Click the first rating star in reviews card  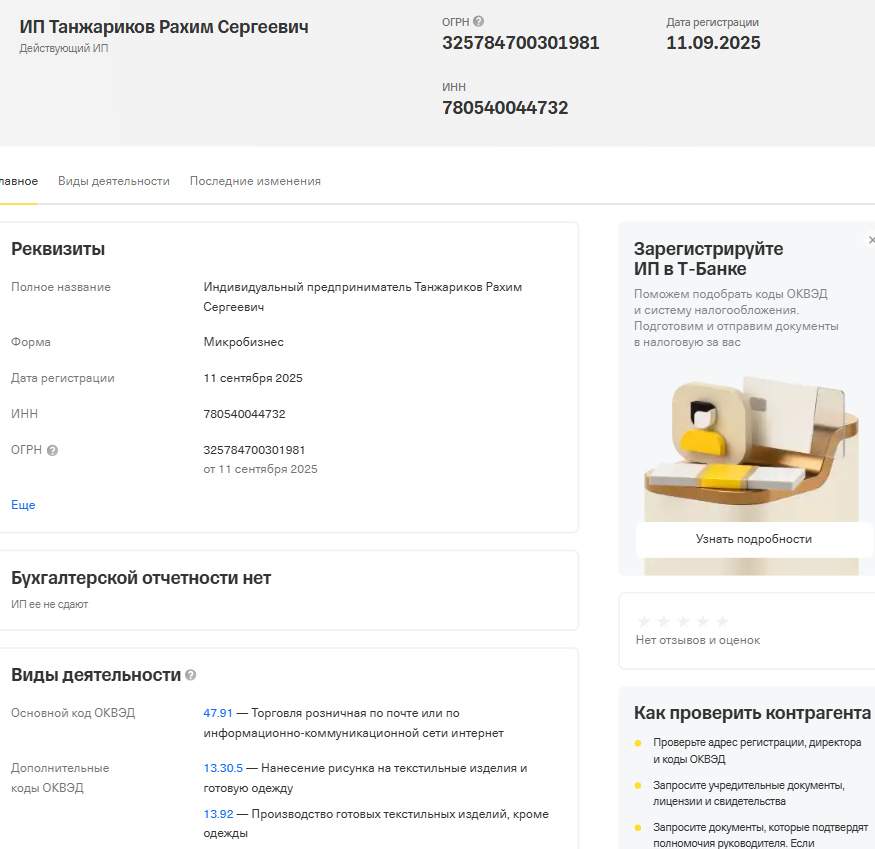point(644,621)
